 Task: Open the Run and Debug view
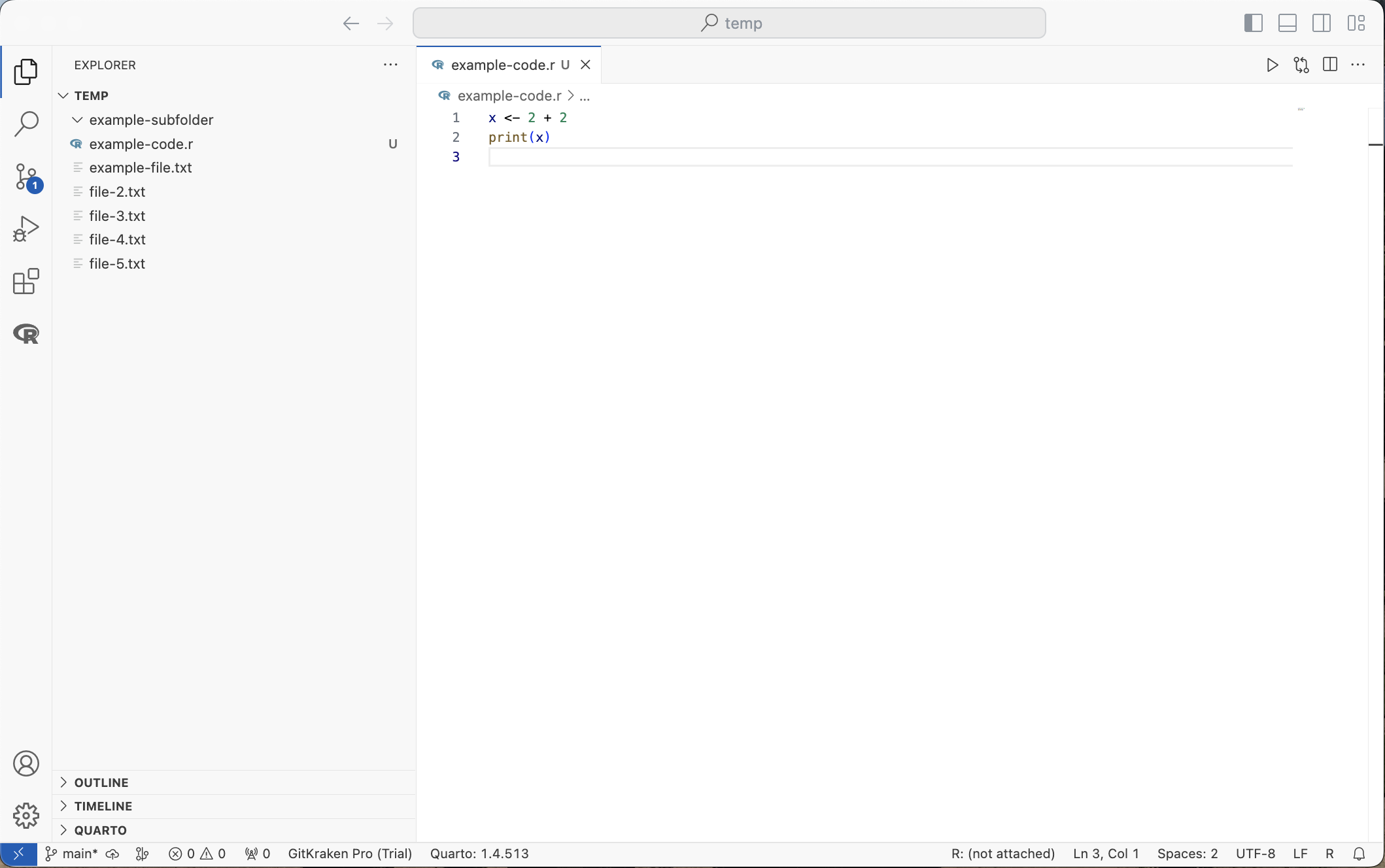click(26, 229)
